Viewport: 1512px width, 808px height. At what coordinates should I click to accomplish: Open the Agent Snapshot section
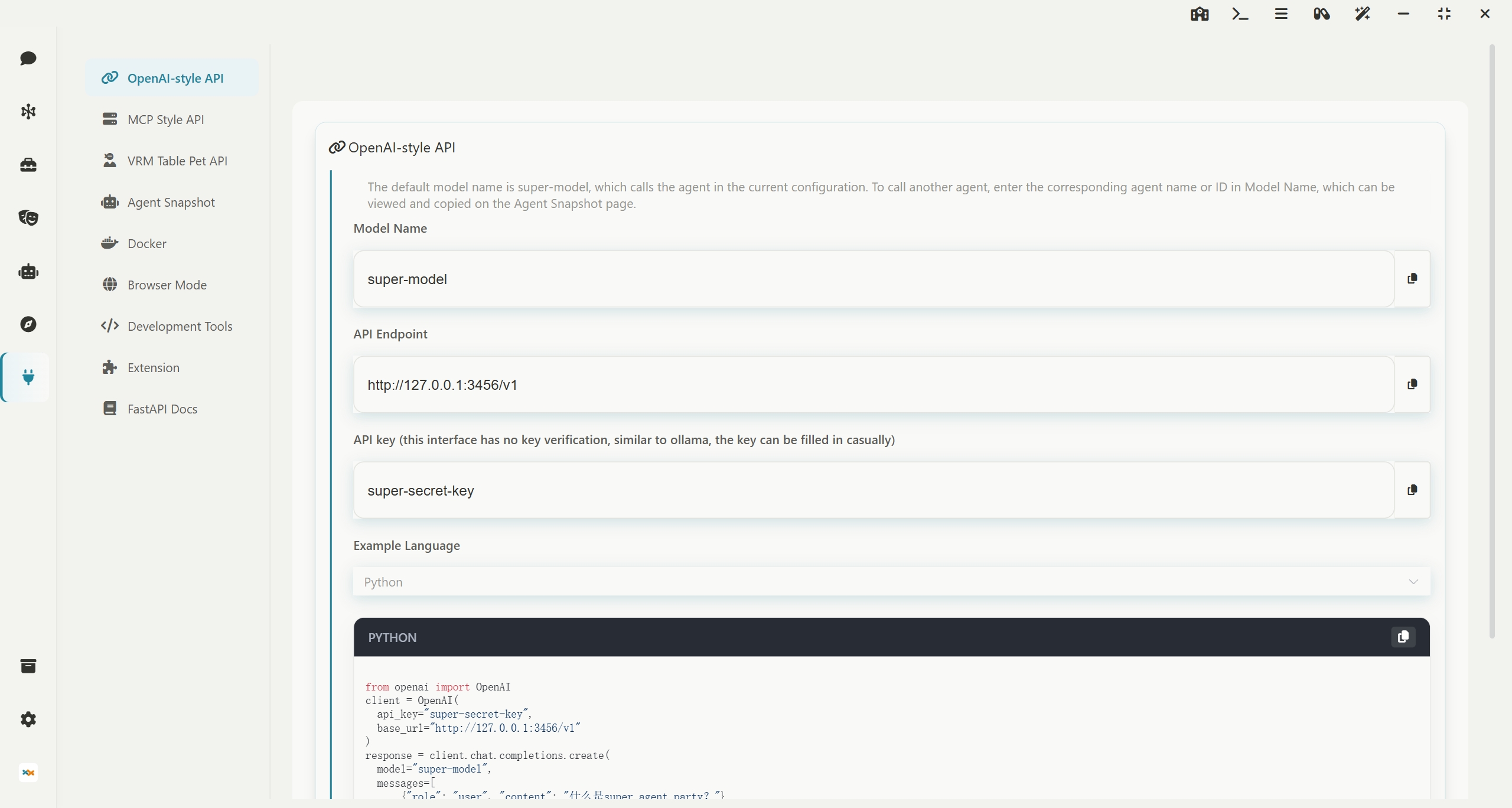(x=171, y=203)
